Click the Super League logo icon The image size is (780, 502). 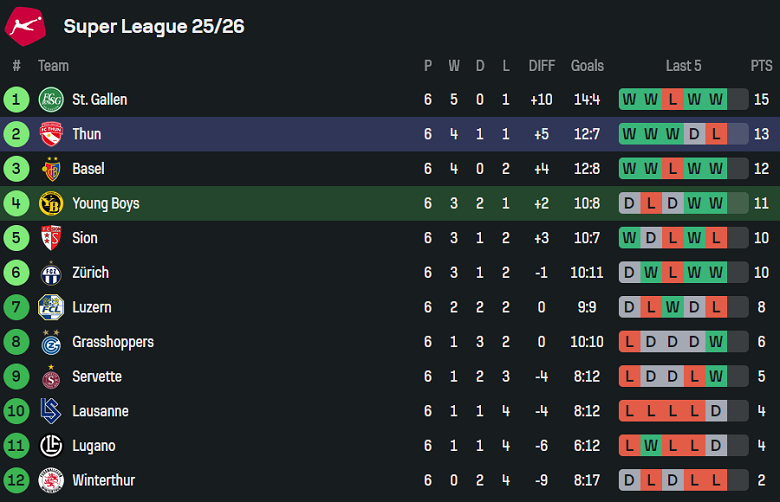point(25,25)
